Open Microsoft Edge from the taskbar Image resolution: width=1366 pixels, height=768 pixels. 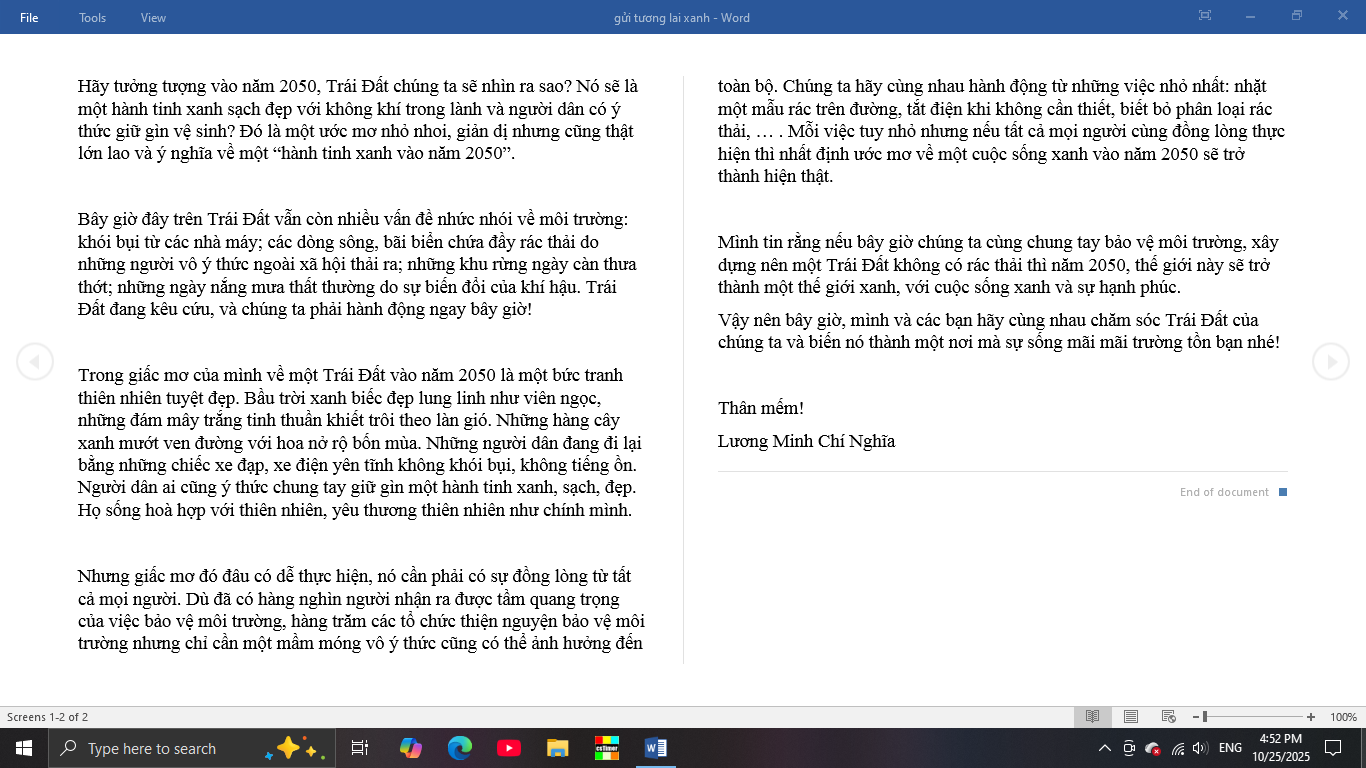[x=459, y=748]
